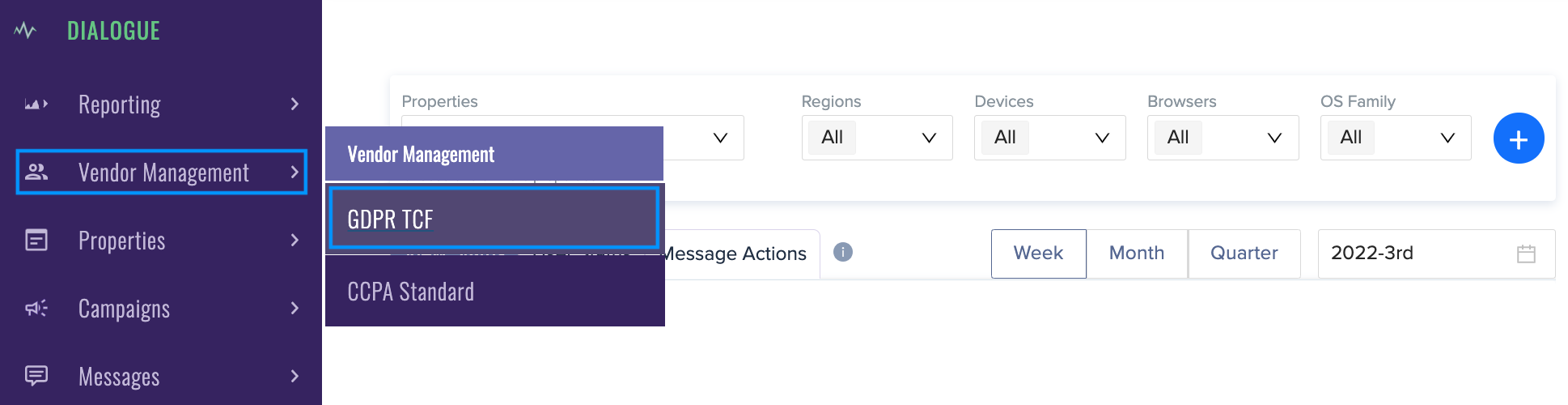Switch to the Week view
Viewport: 1568px width, 405px height.
(1038, 254)
